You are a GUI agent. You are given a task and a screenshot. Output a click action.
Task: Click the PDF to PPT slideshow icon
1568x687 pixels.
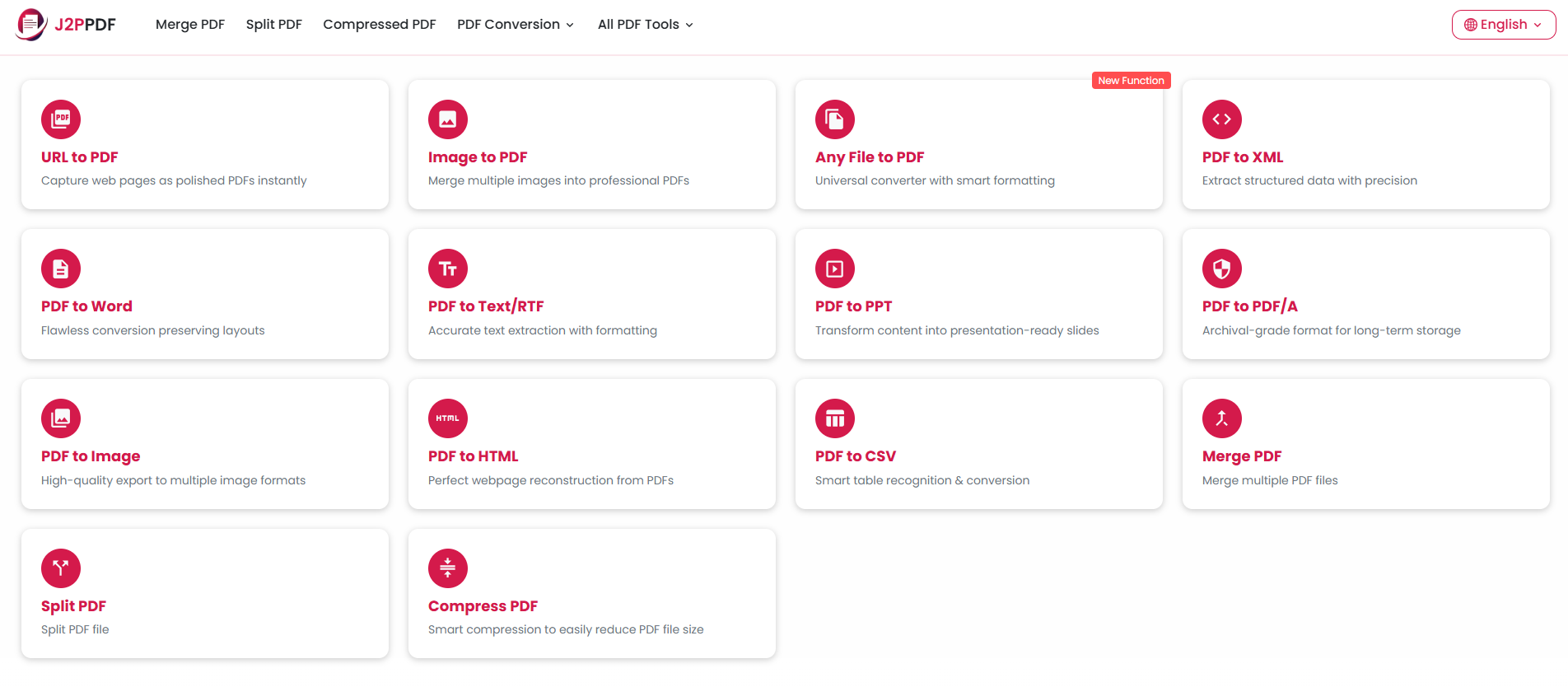click(835, 269)
